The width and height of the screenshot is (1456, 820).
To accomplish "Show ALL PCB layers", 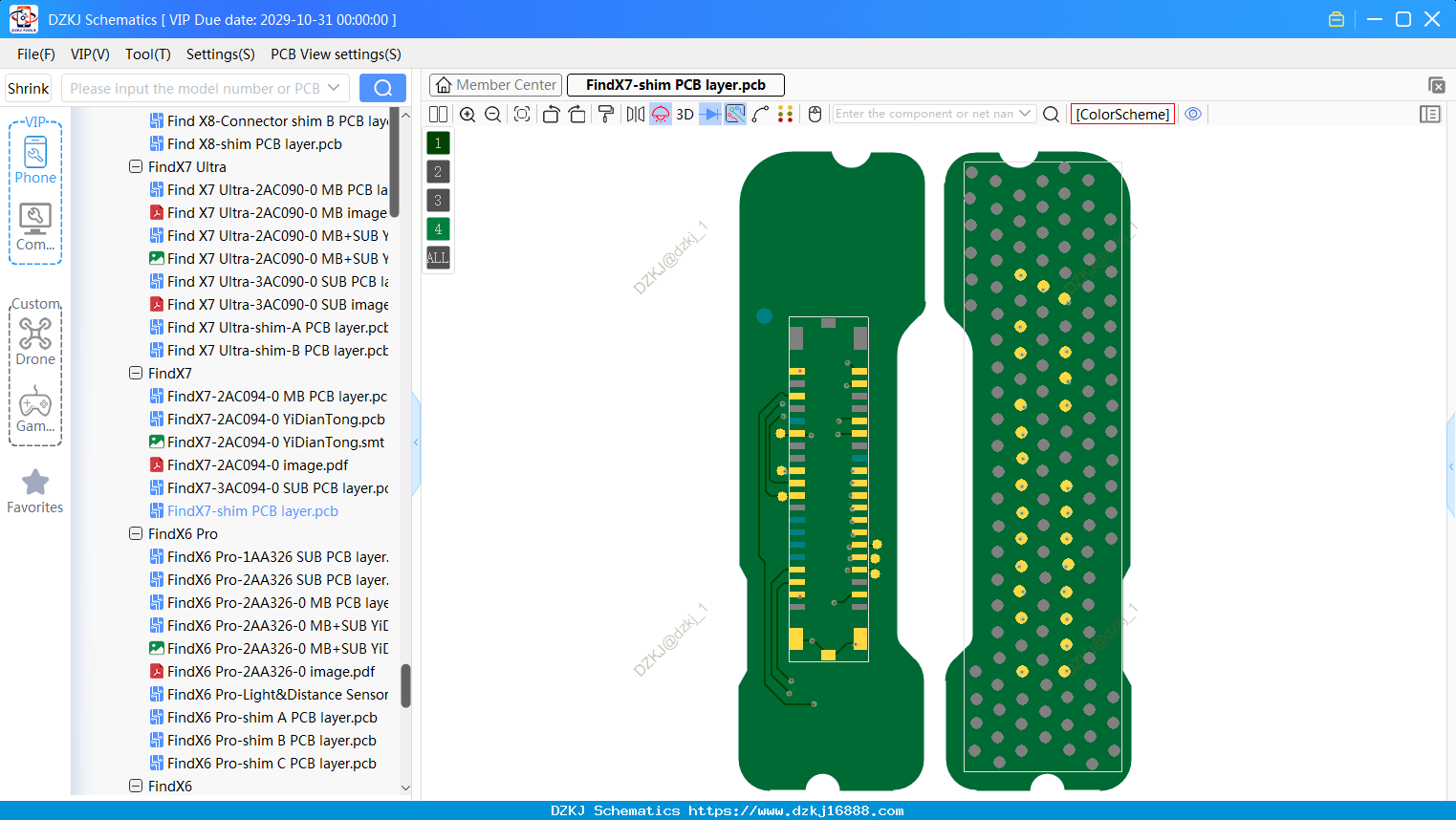I will [x=438, y=258].
